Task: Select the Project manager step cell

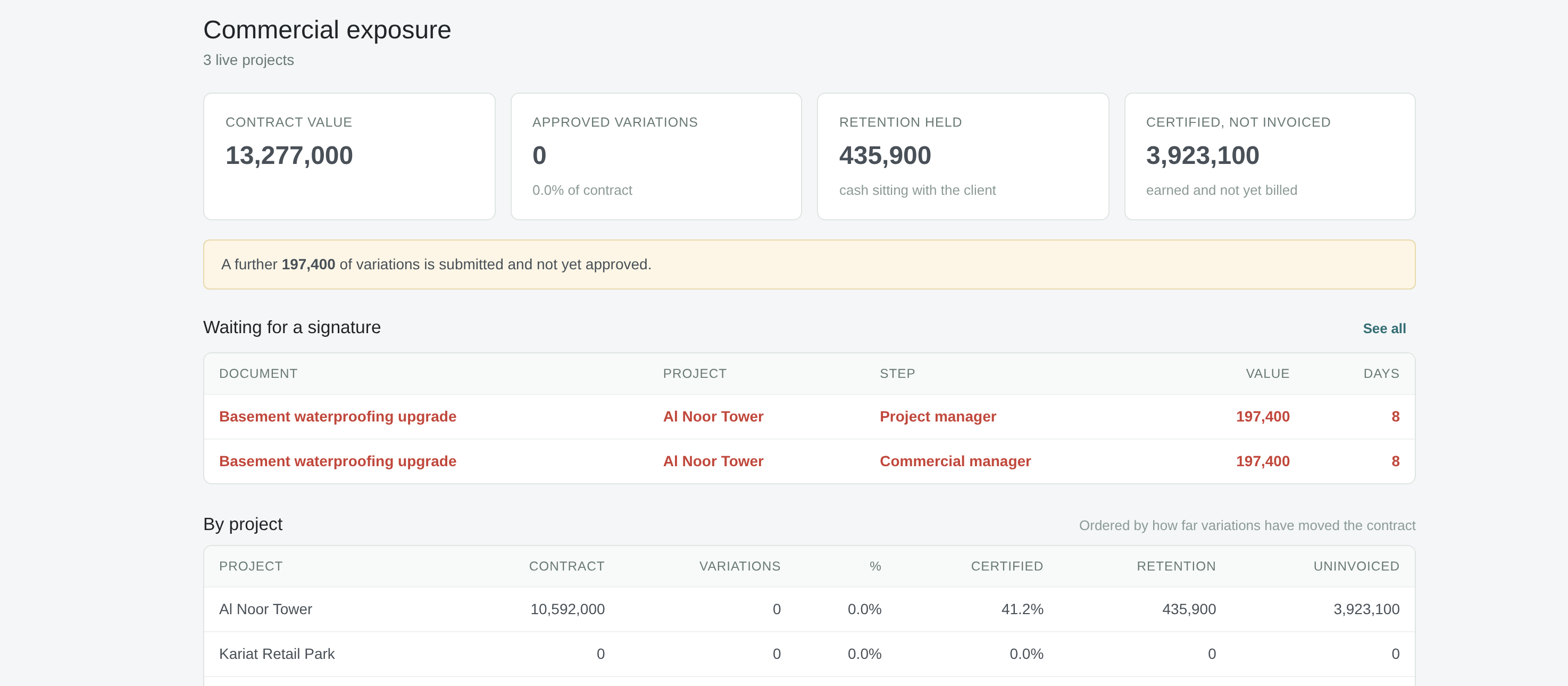Action: [x=938, y=417]
